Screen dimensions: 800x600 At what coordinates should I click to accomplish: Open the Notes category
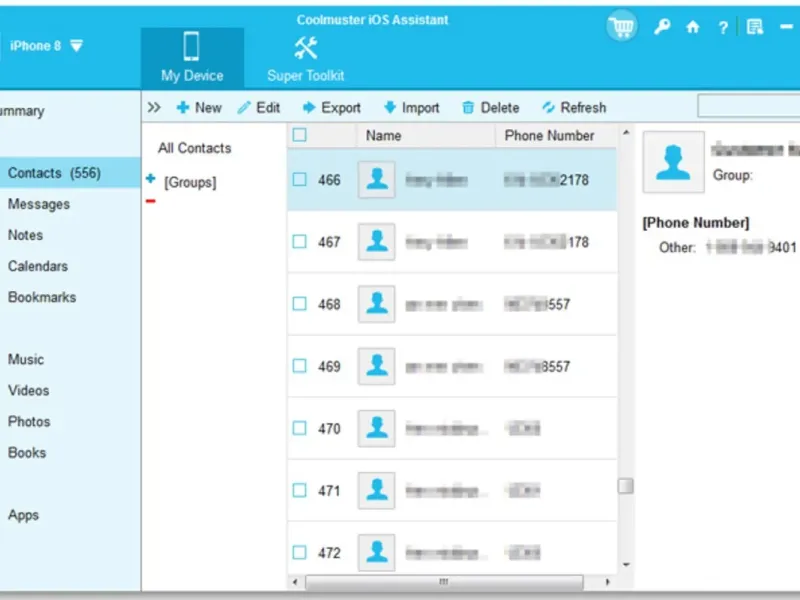pos(25,235)
